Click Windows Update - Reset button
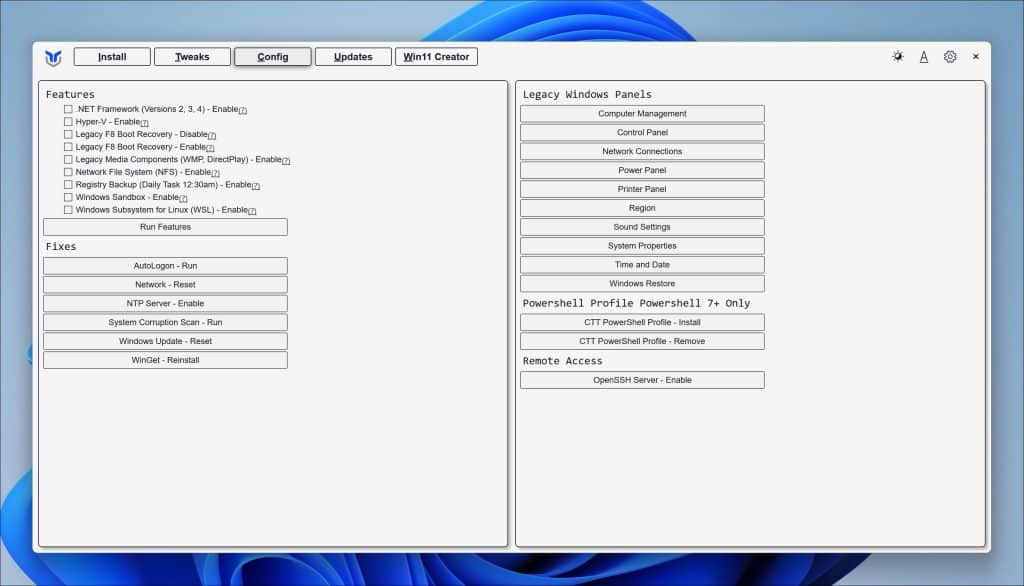The height and width of the screenshot is (586, 1024). tap(165, 341)
